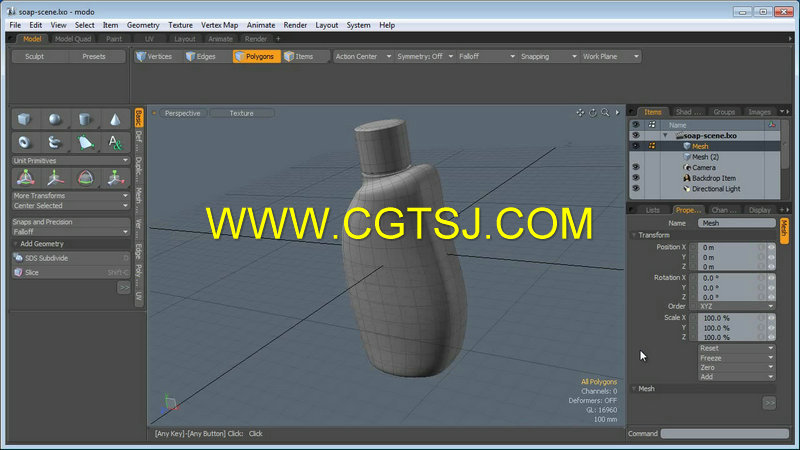Click the mesh Name input field
The height and width of the screenshot is (450, 800).
click(x=736, y=223)
